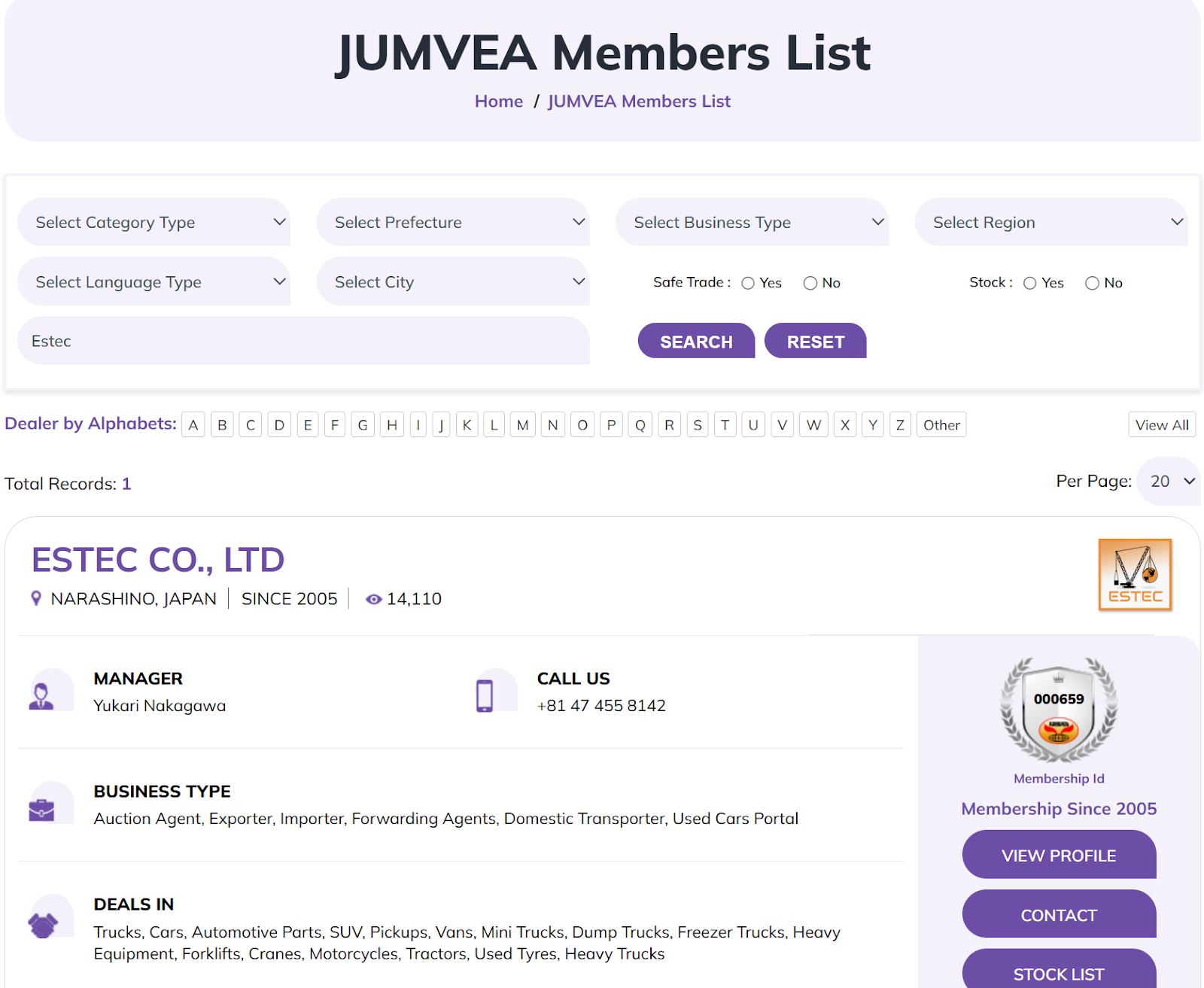Filter dealers by letter W
Viewport: 1204px width, 988px height.
[x=813, y=424]
